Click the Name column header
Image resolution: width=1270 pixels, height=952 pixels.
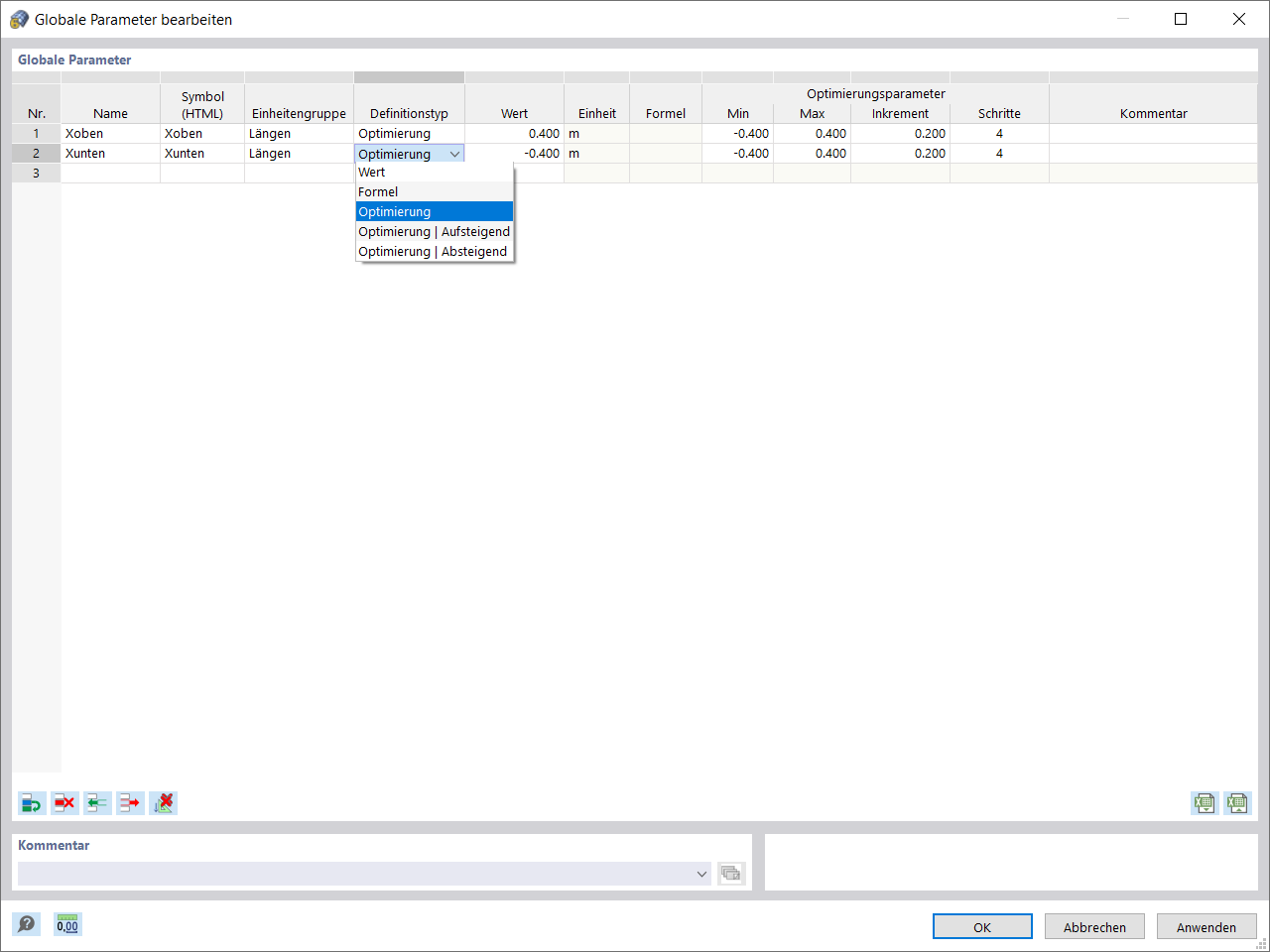(x=110, y=104)
